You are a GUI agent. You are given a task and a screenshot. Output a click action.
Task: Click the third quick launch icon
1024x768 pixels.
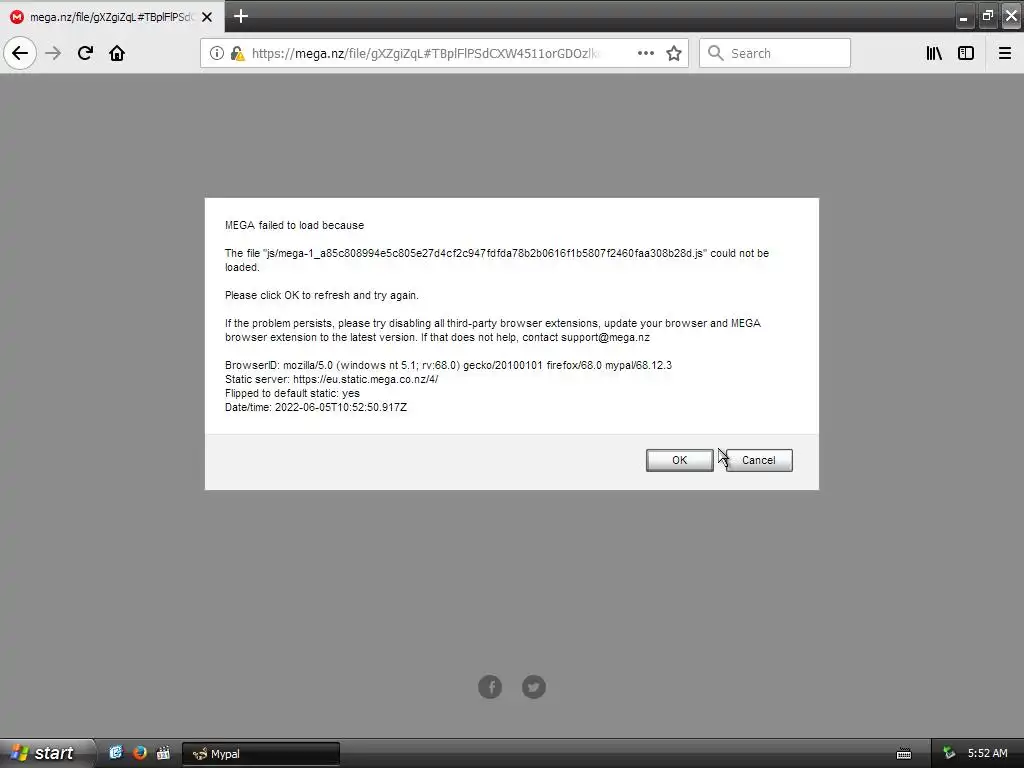[x=163, y=753]
